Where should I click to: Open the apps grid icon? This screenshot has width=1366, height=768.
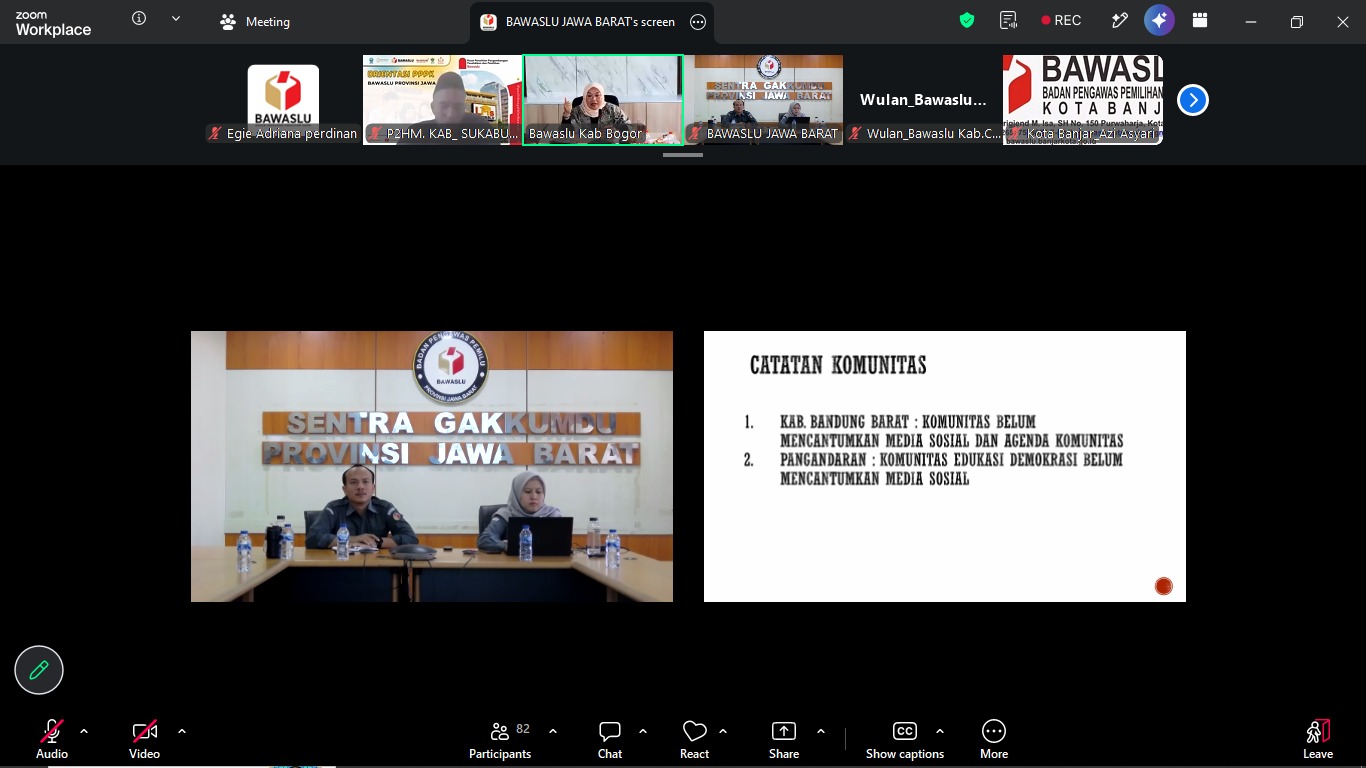[1200, 20]
